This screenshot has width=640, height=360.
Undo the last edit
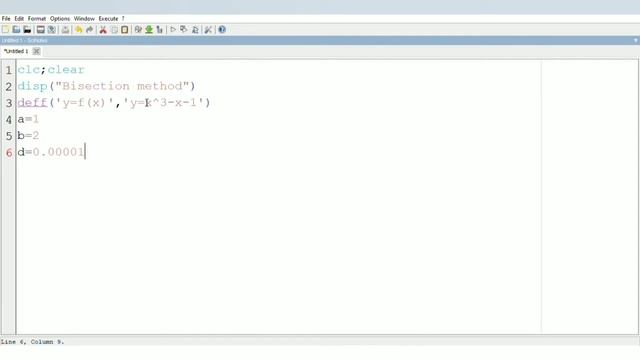click(78, 30)
